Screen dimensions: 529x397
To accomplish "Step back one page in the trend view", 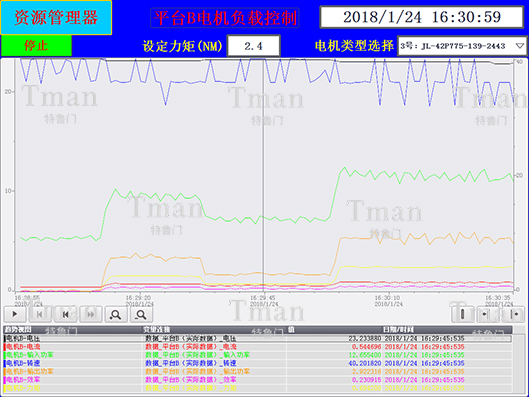I will [65, 314].
